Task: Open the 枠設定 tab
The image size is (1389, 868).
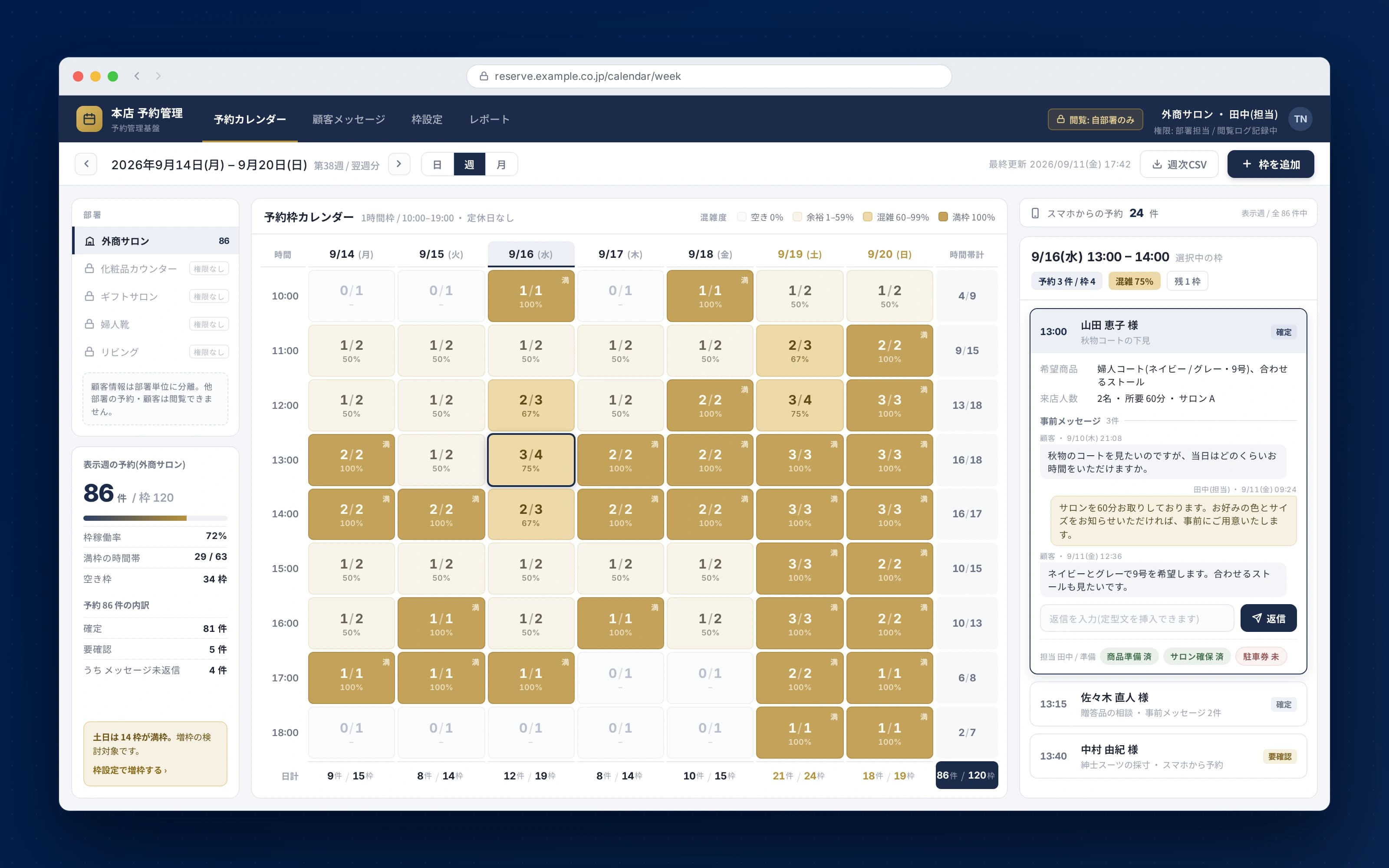Action: pos(426,119)
